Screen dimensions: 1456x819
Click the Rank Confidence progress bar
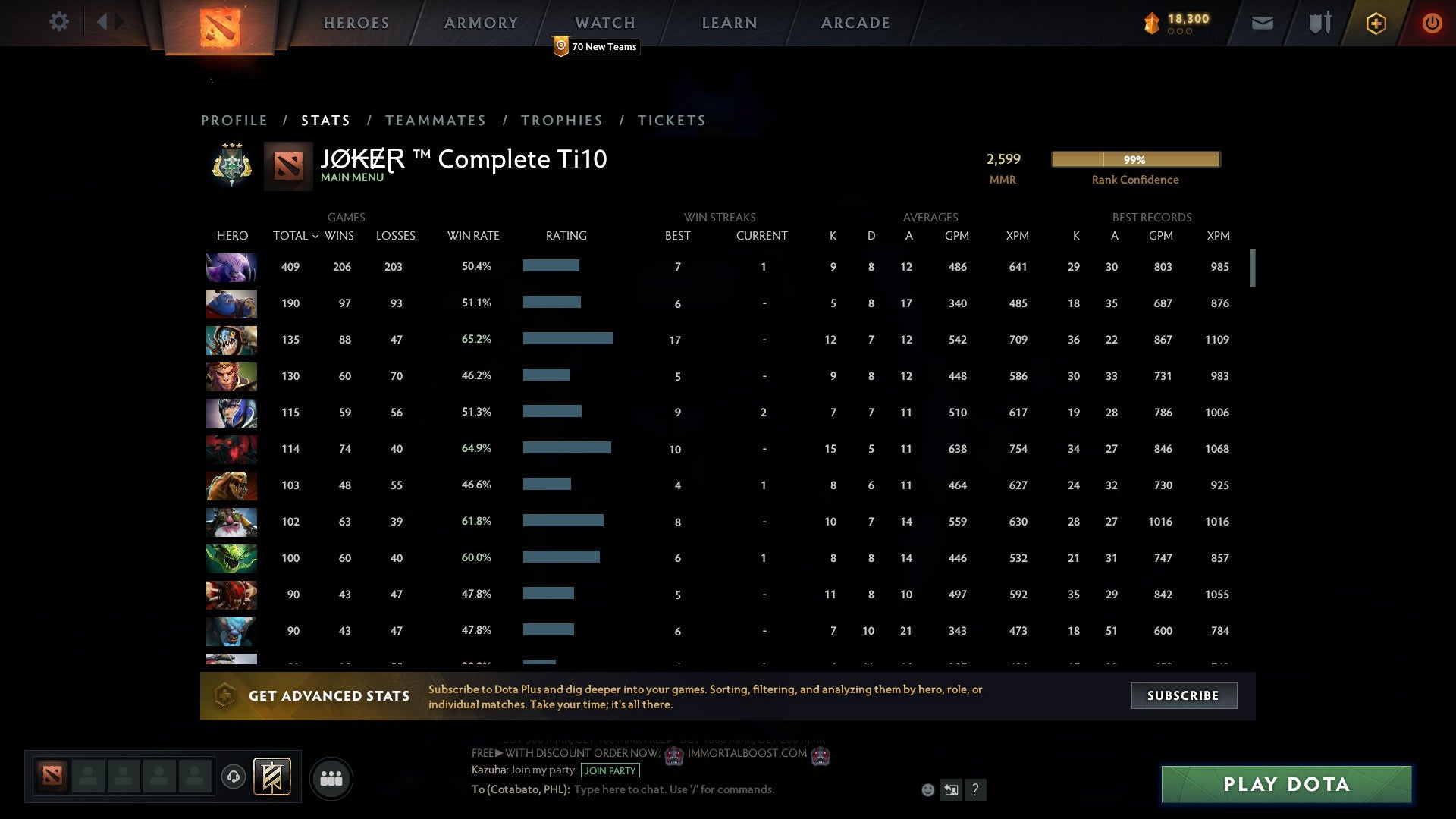point(1135,160)
